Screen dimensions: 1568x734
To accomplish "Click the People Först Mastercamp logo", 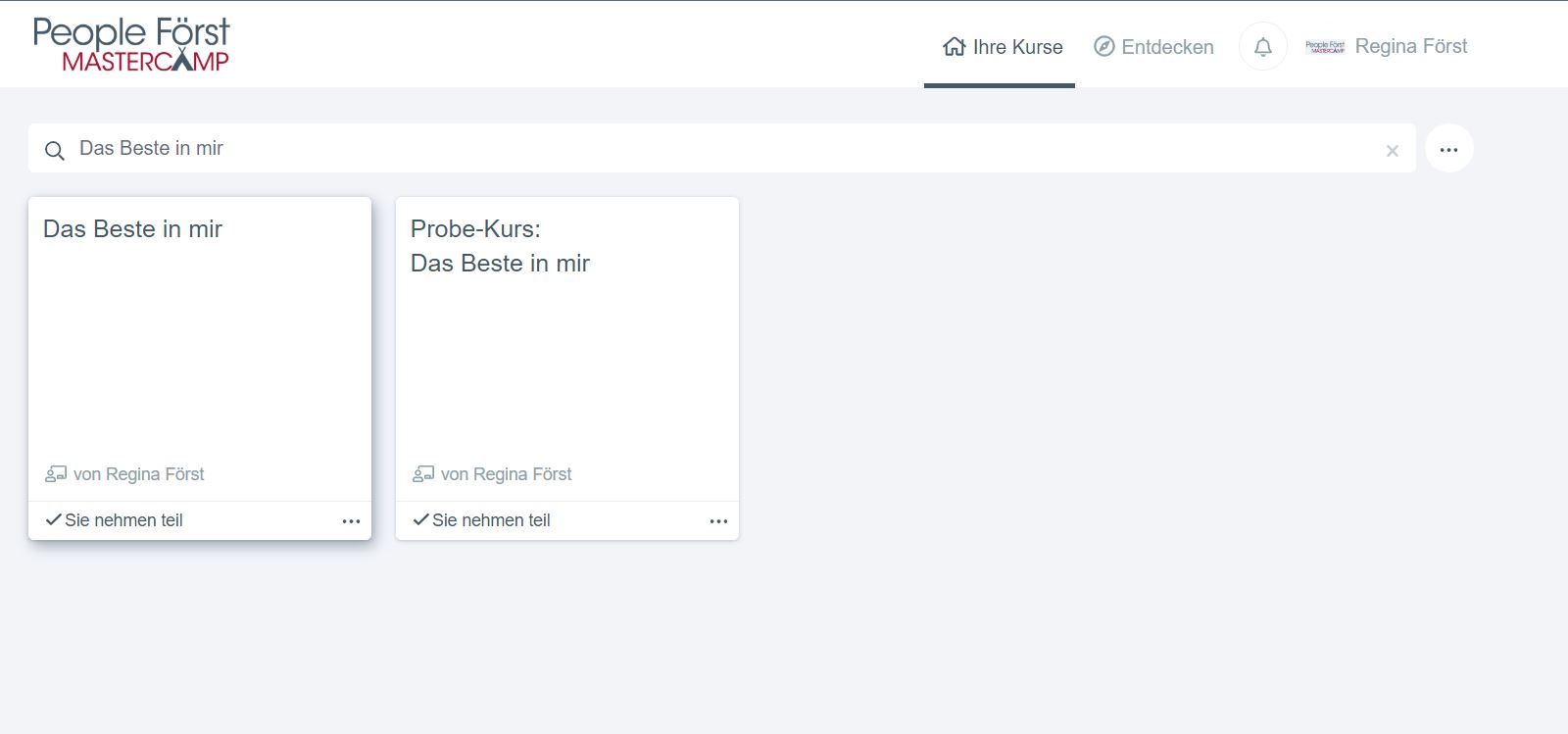I will [x=130, y=45].
